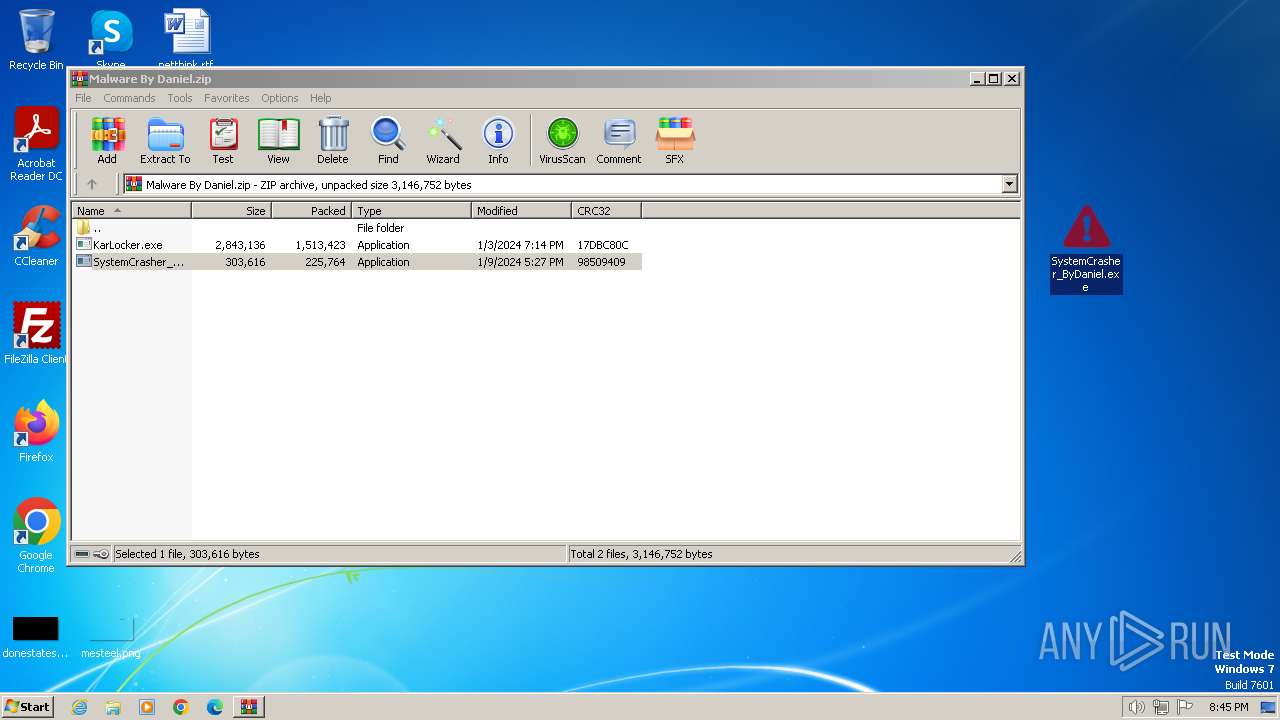
Task: Open the Start menu
Action: (x=27, y=707)
